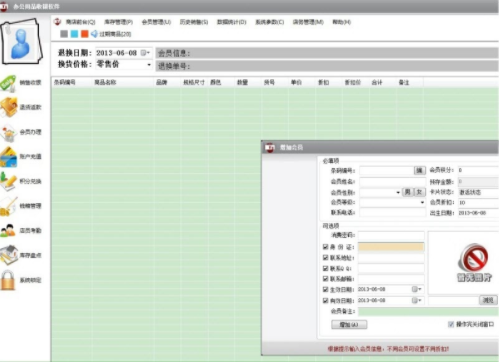Open the 库存盘点 inventory check icon
Screen dimensions: 502x363
[9, 255]
